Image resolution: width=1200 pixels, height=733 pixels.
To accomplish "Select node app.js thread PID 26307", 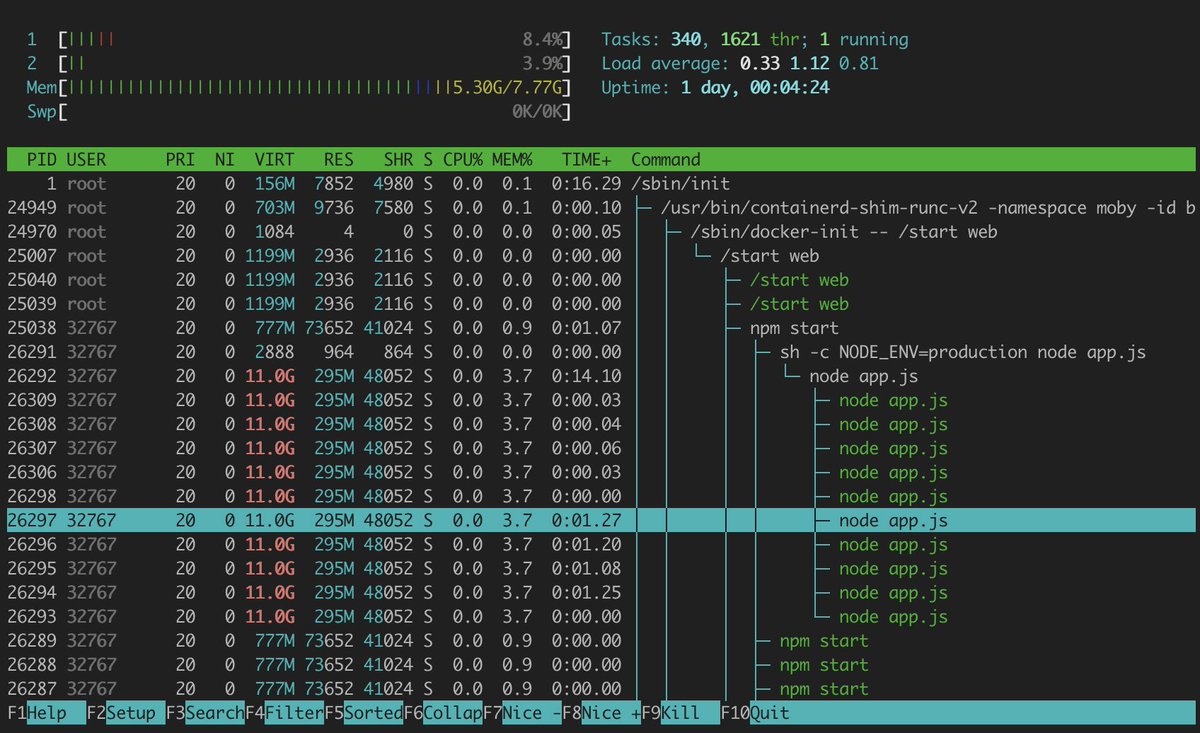I will pyautogui.click(x=601, y=448).
